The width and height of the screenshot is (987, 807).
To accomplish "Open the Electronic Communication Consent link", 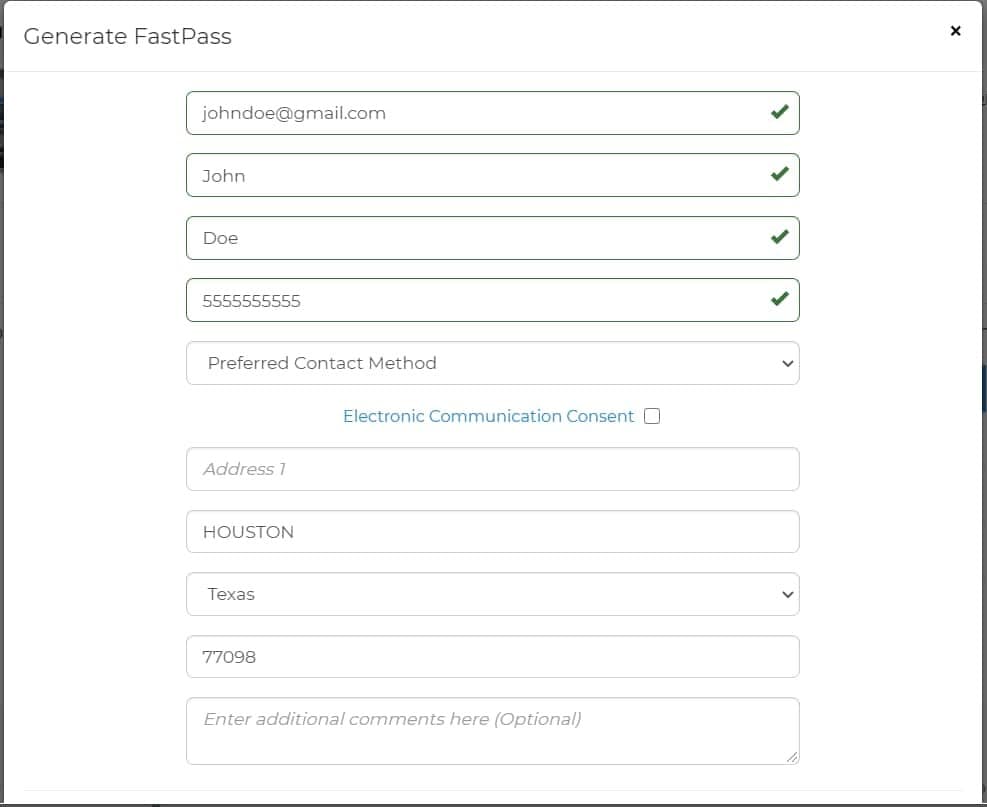I will pyautogui.click(x=488, y=416).
